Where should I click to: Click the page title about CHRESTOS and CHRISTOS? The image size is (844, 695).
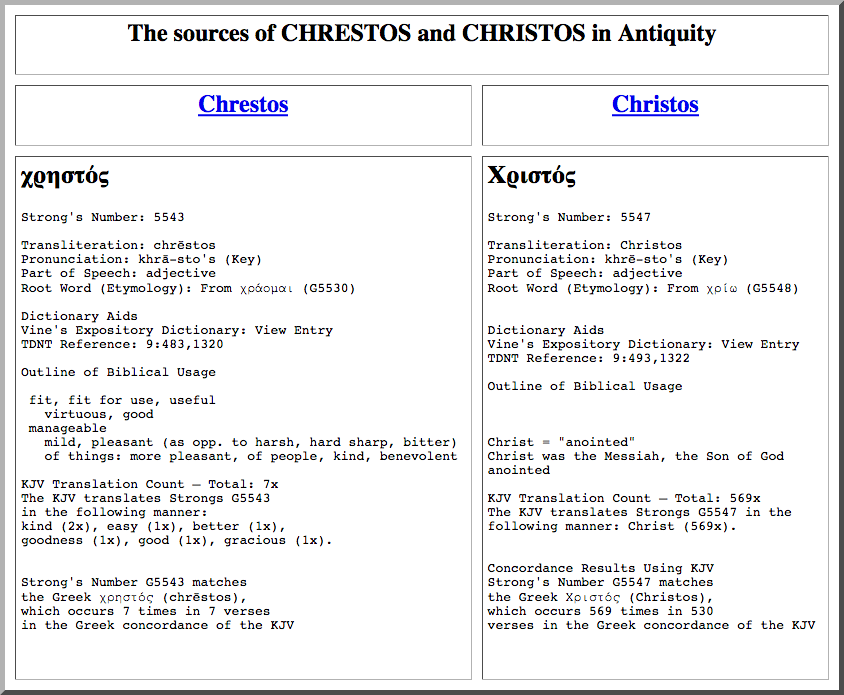[421, 34]
